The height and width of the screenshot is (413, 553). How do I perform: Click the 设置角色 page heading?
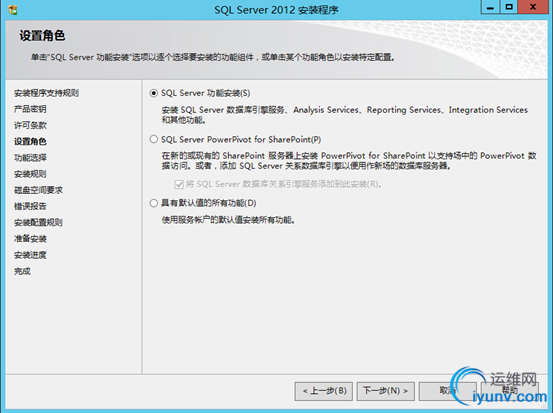pos(42,36)
